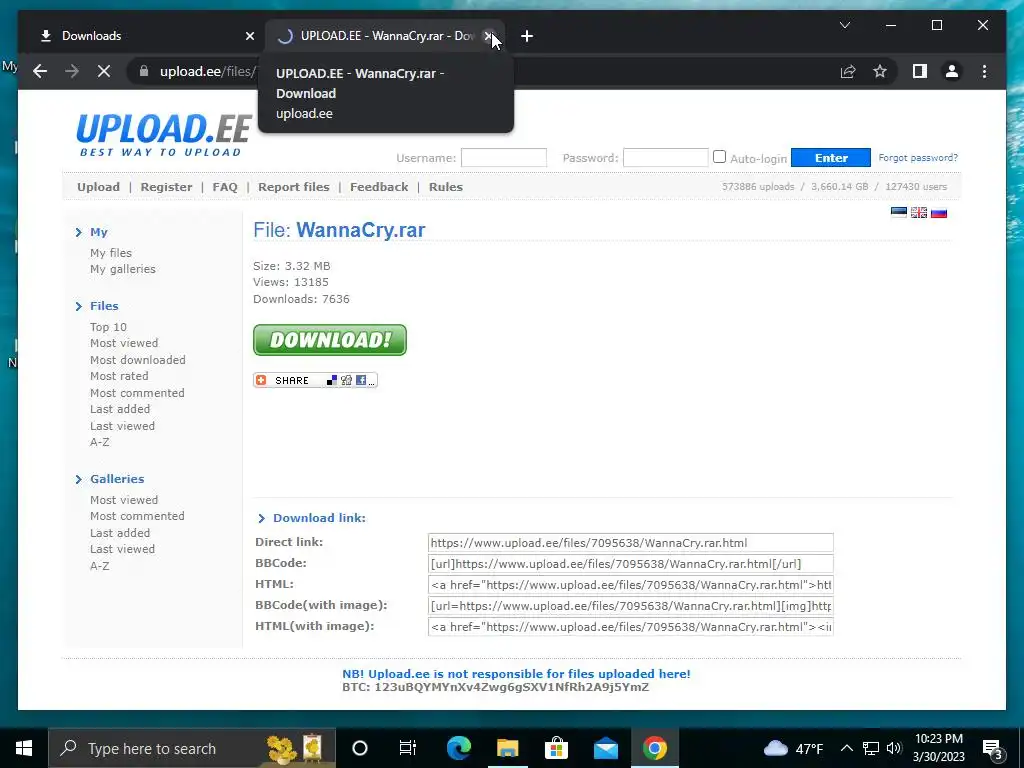
Task: Open File Explorer from taskbar
Action: pyautogui.click(x=507, y=748)
